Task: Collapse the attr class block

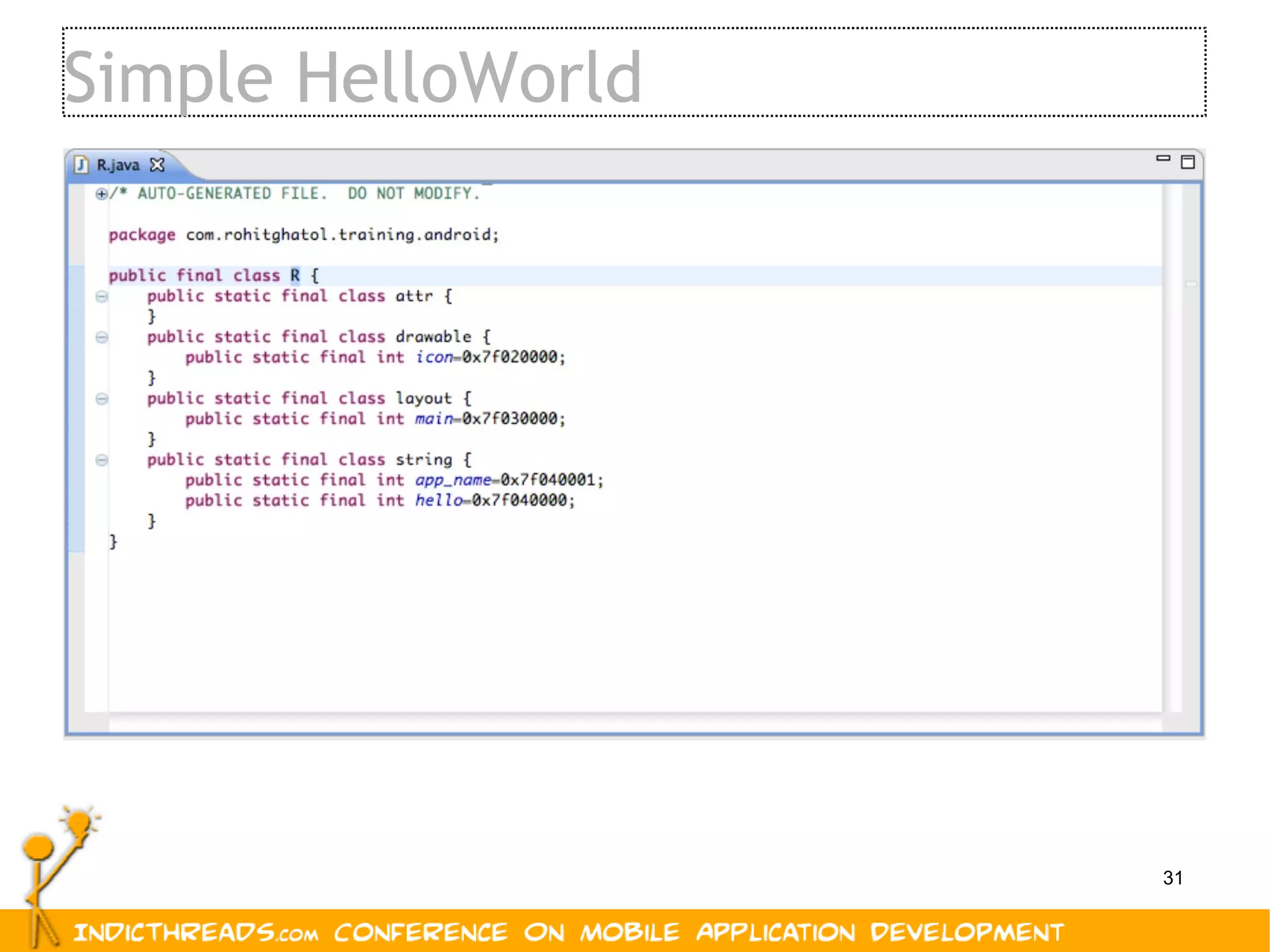Action: click(x=102, y=296)
